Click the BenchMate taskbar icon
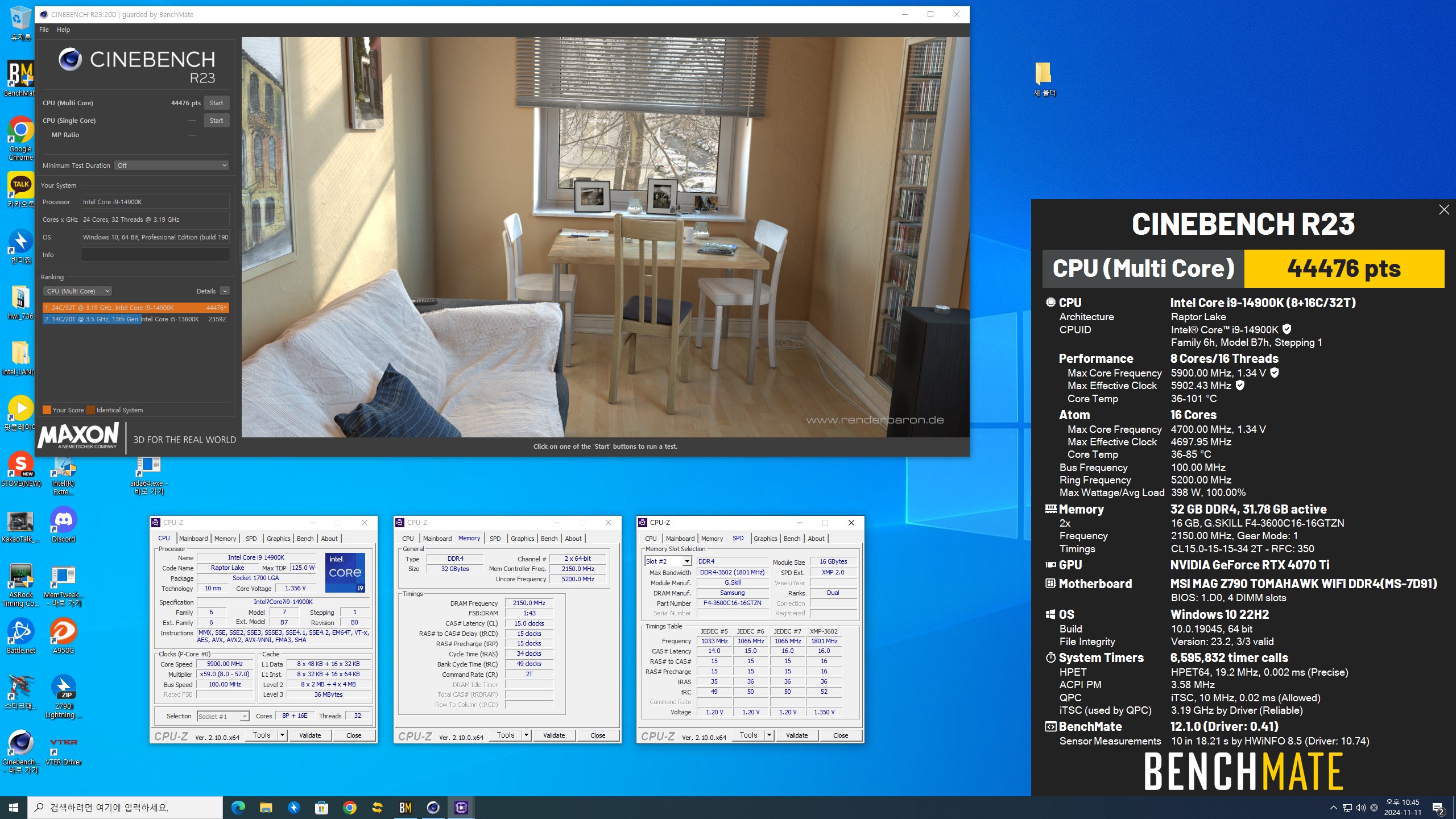The image size is (1456, 819). click(x=406, y=807)
